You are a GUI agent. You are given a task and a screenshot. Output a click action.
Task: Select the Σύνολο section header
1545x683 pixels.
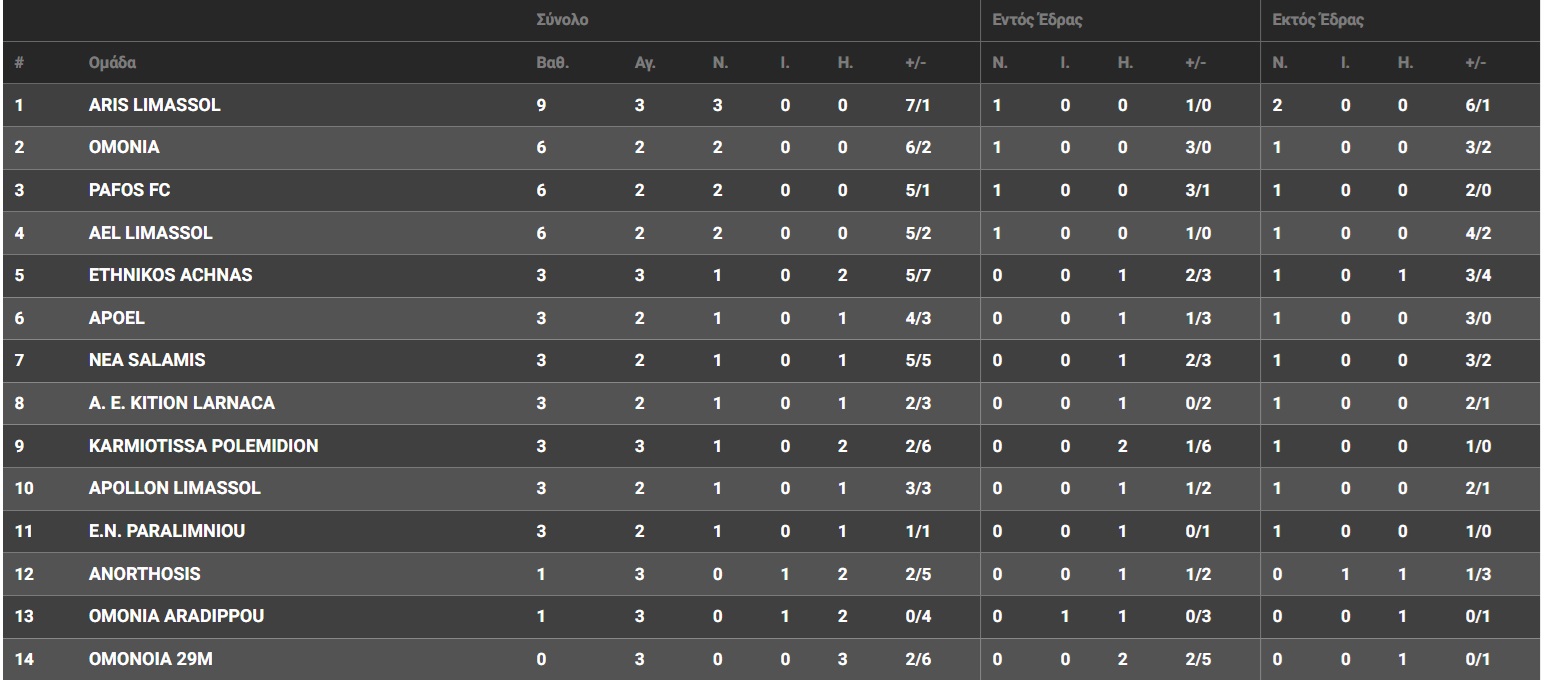click(562, 20)
